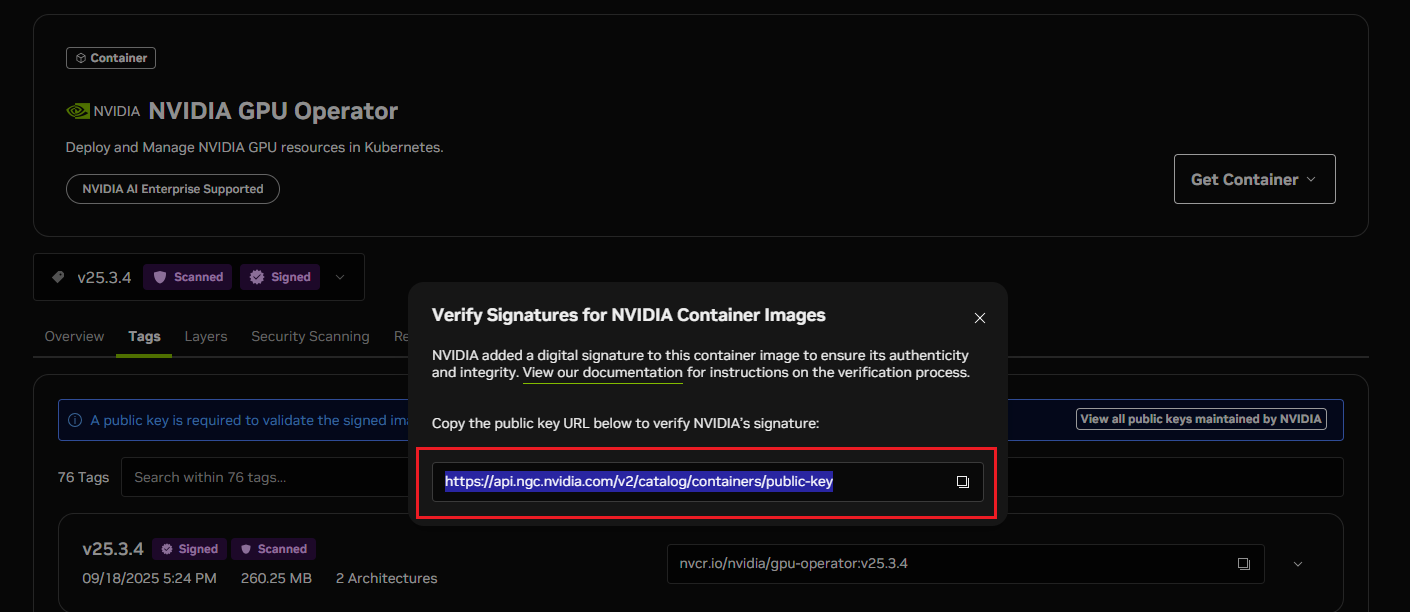Click View all public keys maintained by NVIDIA
Image resolution: width=1410 pixels, height=612 pixels.
(1201, 419)
